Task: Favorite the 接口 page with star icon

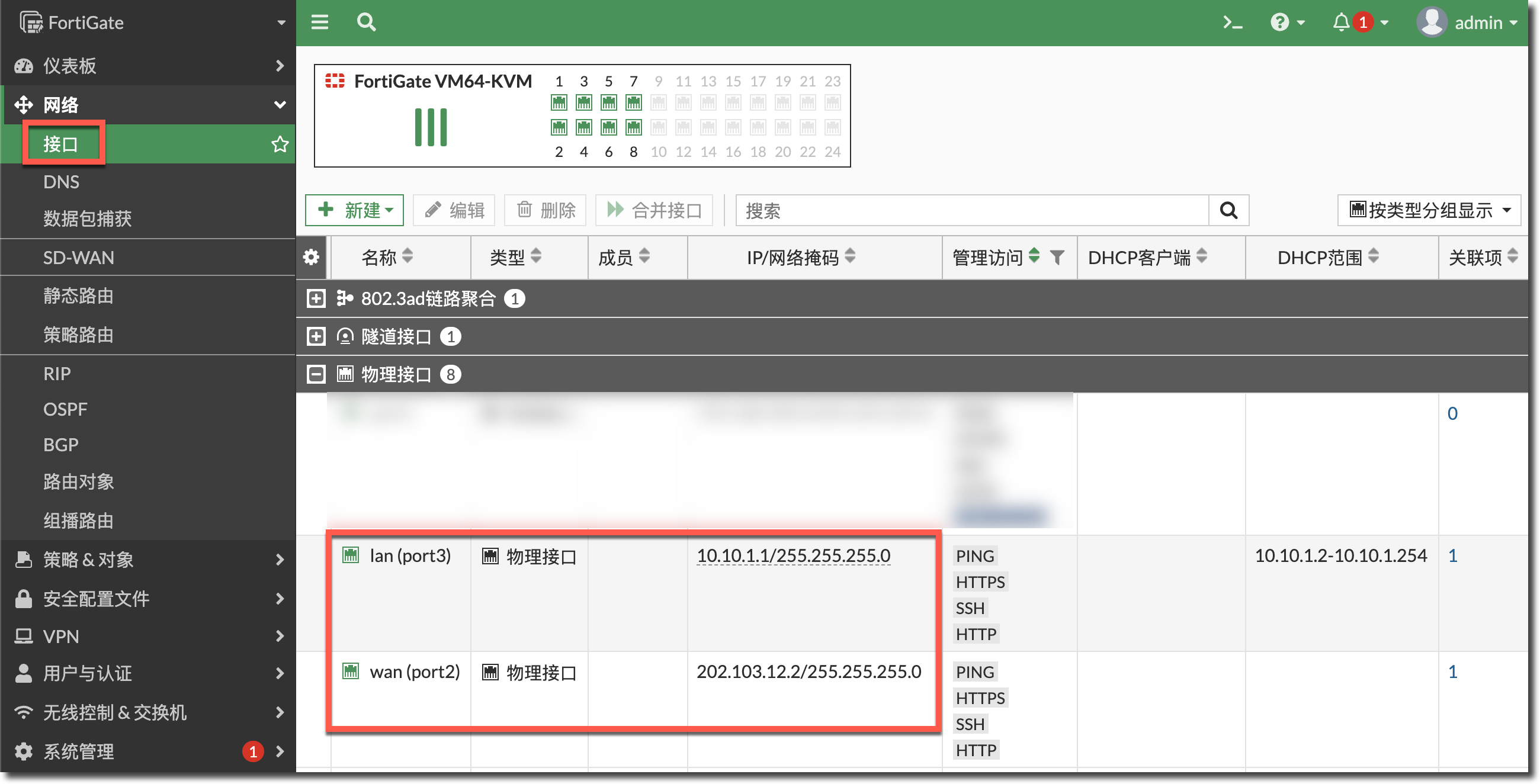Action: click(280, 144)
